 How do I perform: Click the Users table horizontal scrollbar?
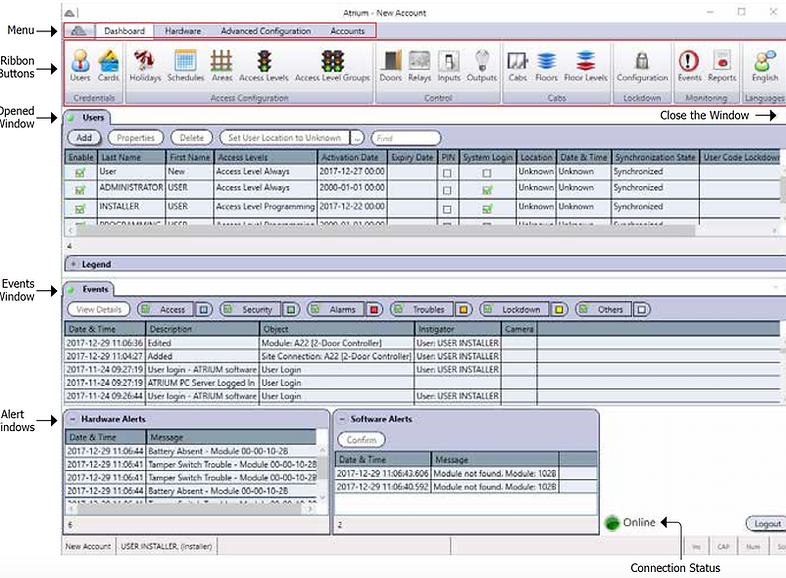click(385, 231)
